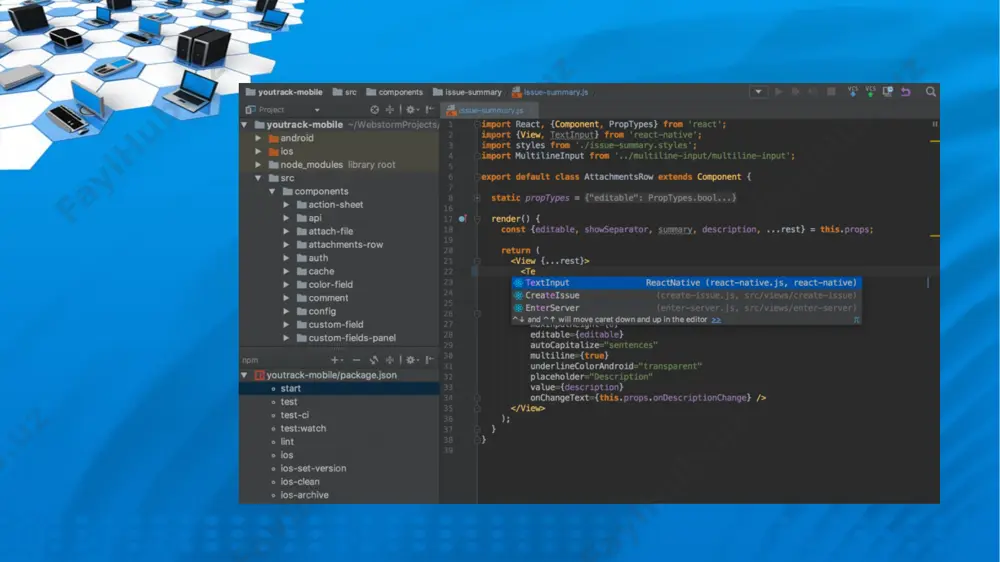Viewport: 1000px width, 562px height.
Task: Click youtrack-mobile breadcrumb in navigation bar
Action: click(x=284, y=92)
